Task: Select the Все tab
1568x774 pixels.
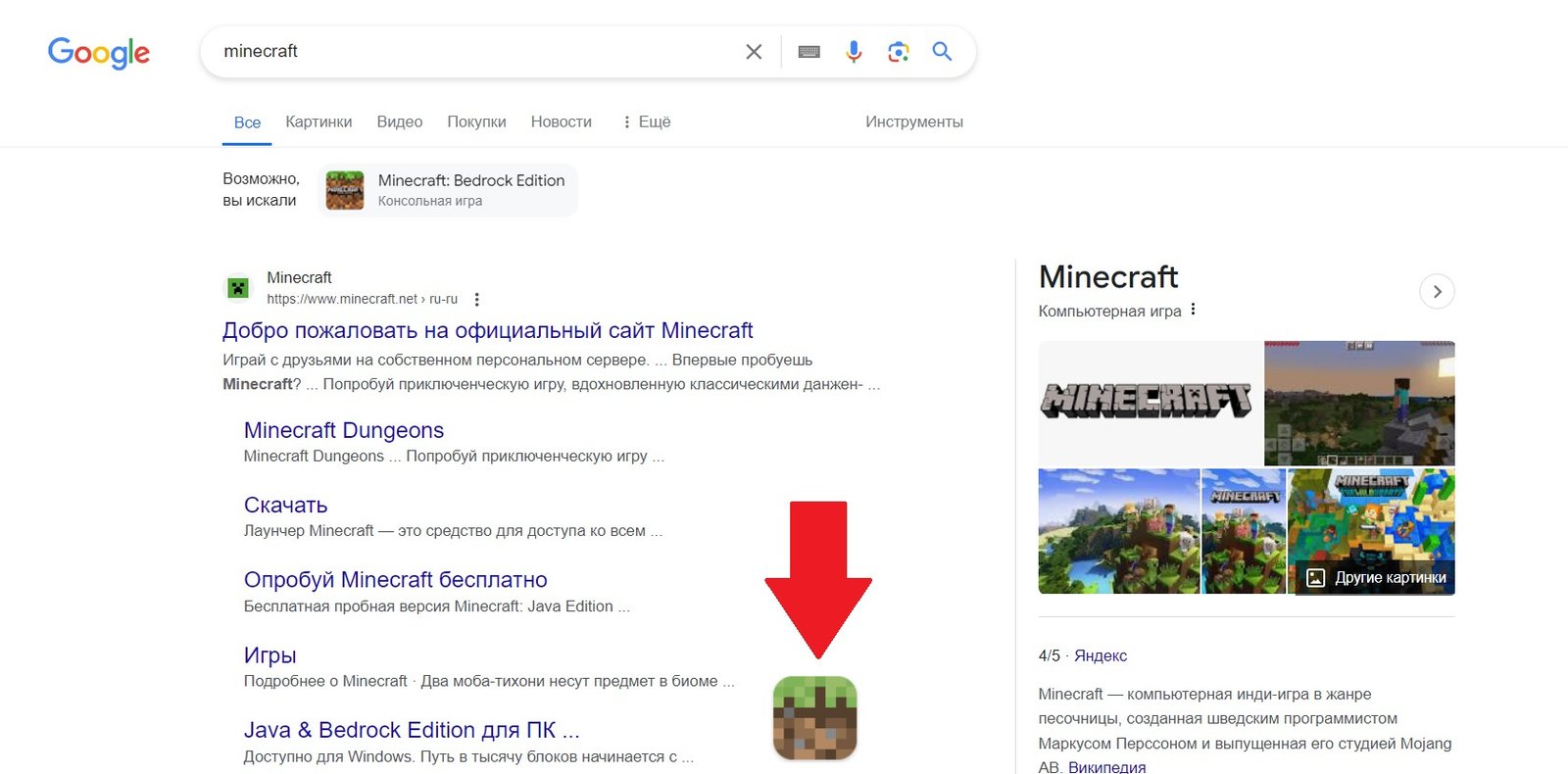Action: coord(247,122)
